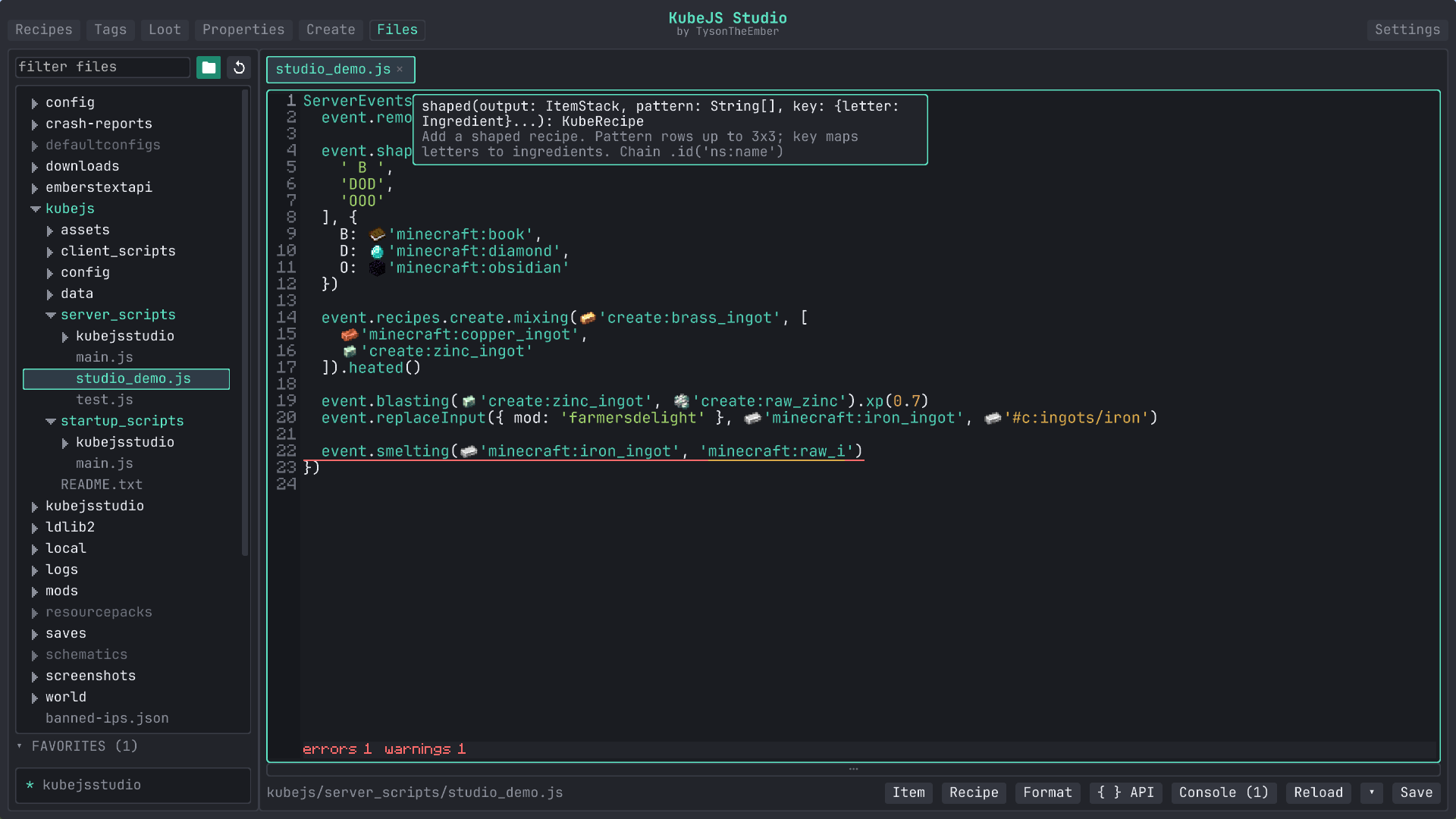
Task: Click the file tree vertical scrollbar
Action: pyautogui.click(x=245, y=322)
